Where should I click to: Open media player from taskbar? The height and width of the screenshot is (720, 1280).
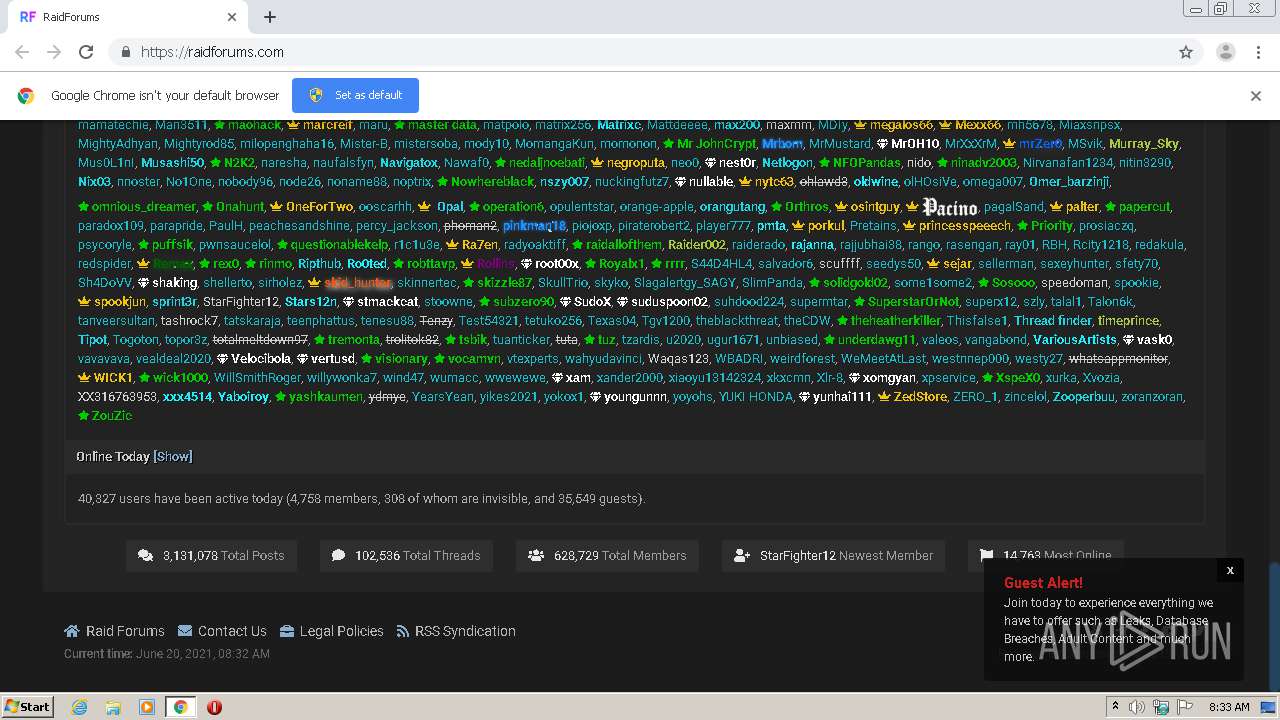pos(147,707)
